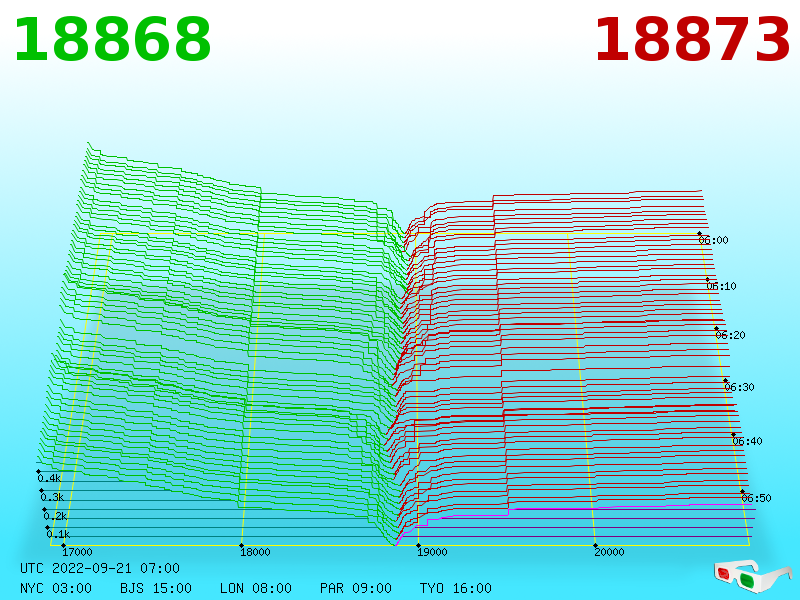Click the 0.3k volume axis label

click(53, 497)
